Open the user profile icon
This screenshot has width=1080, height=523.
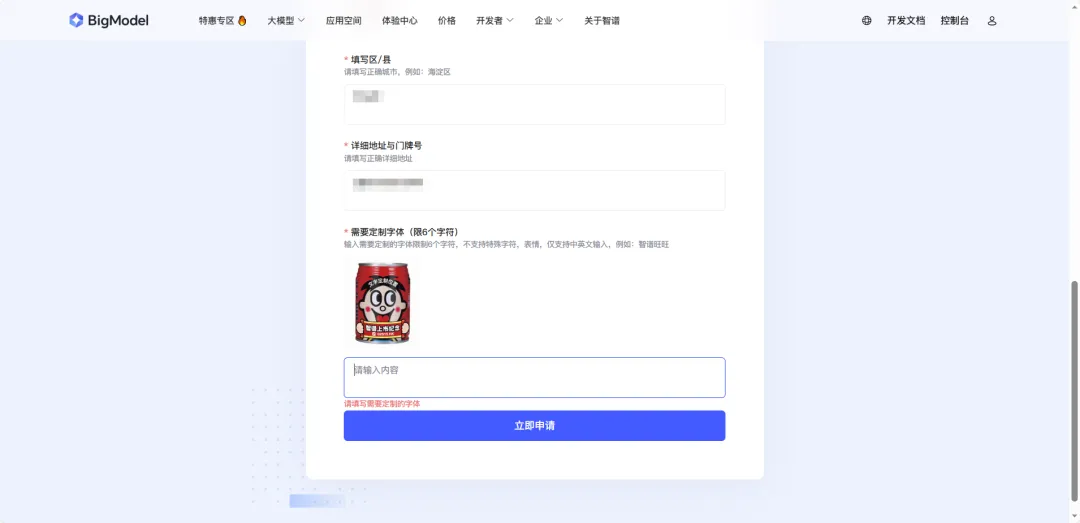point(992,21)
